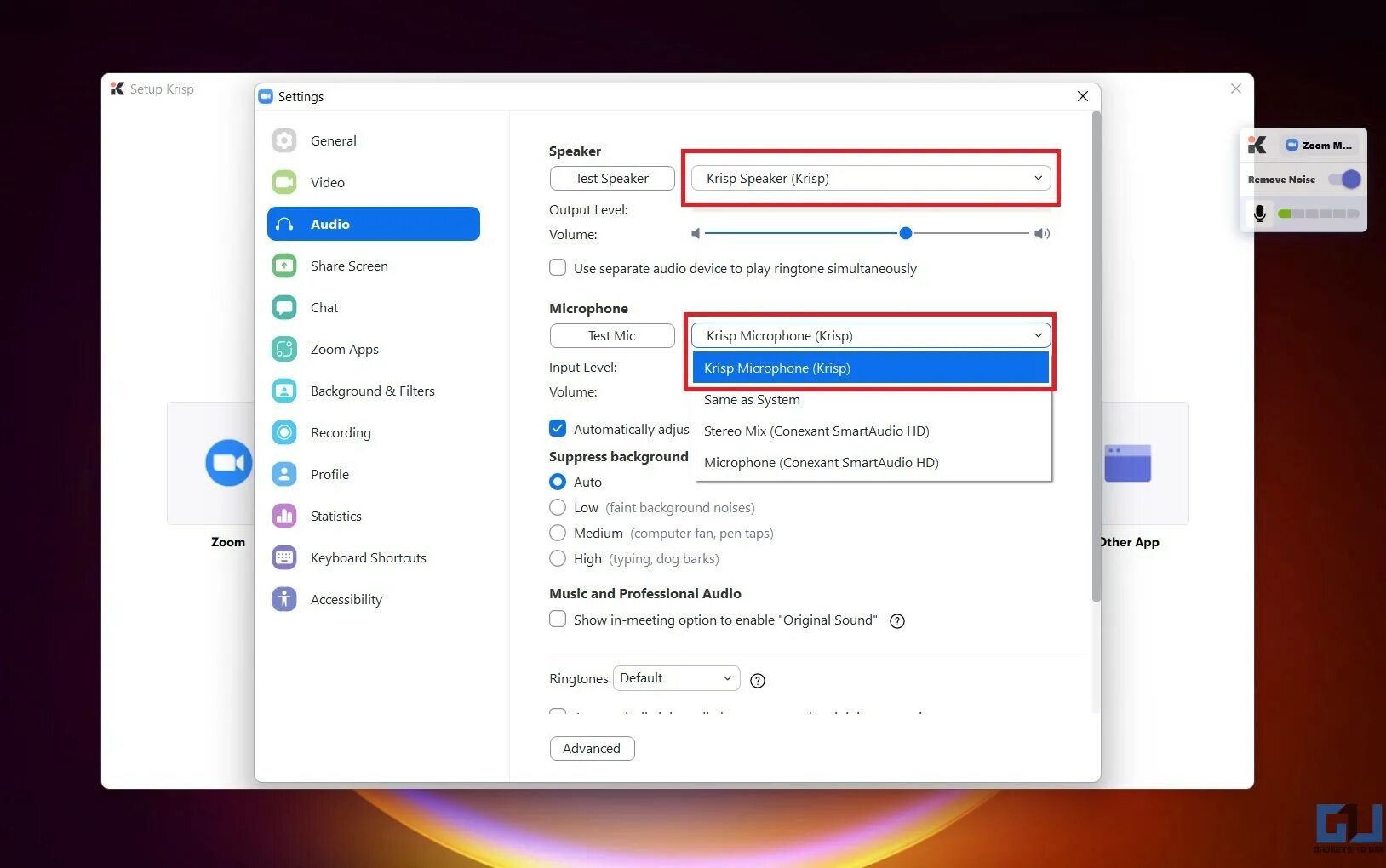Open the Krisp Speaker dropdown
This screenshot has height=868, width=1386.
click(870, 178)
